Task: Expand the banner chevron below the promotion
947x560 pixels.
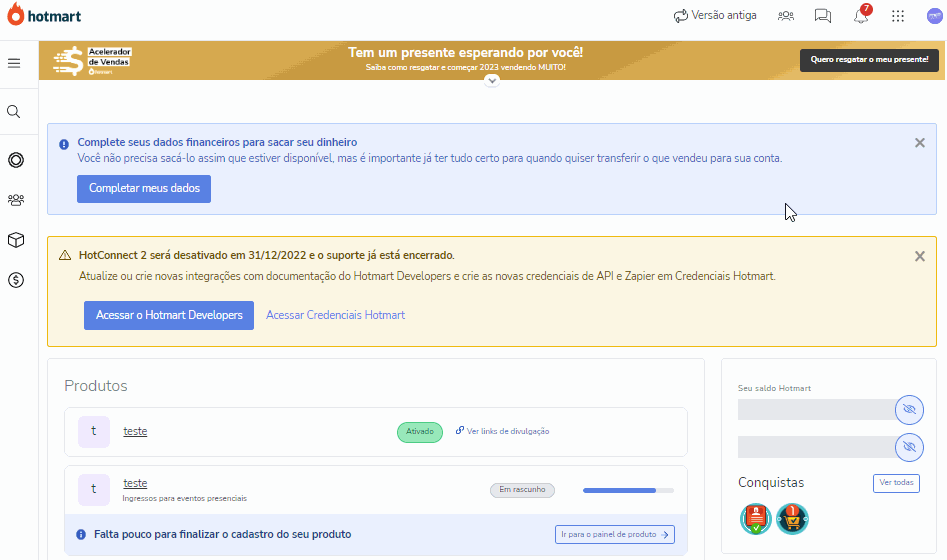Action: 492,80
